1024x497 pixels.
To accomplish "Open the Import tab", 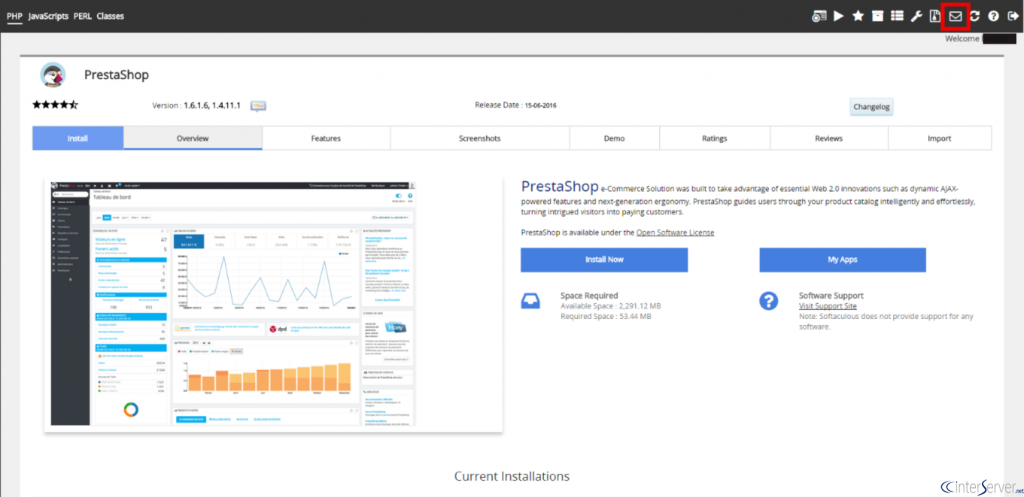I will tap(939, 138).
